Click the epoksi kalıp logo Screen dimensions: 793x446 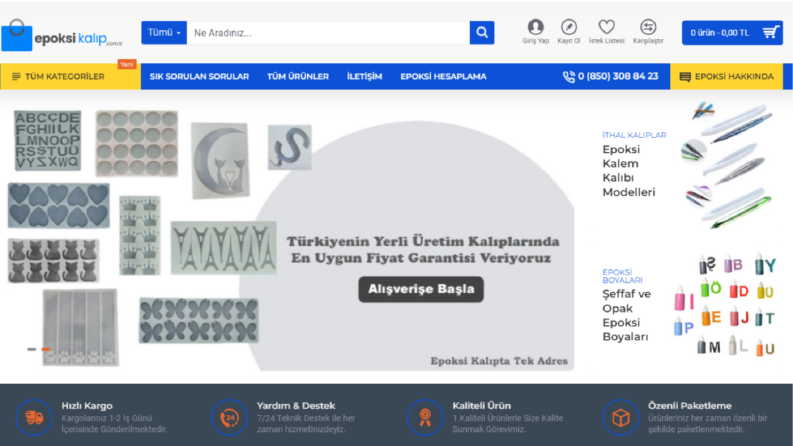tap(62, 35)
